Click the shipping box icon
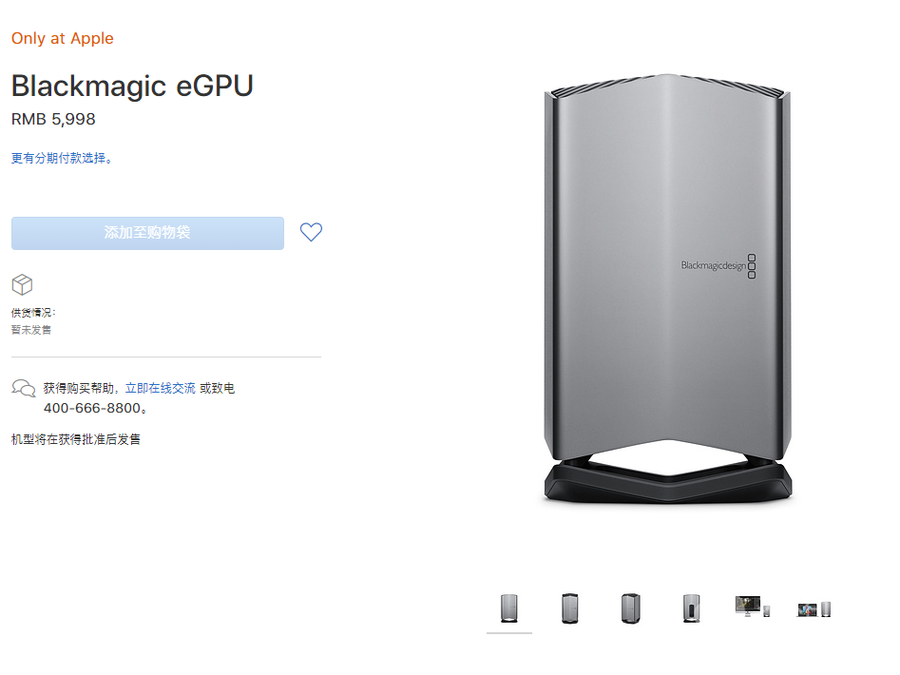Image resolution: width=900 pixels, height=675 pixels. [x=22, y=285]
